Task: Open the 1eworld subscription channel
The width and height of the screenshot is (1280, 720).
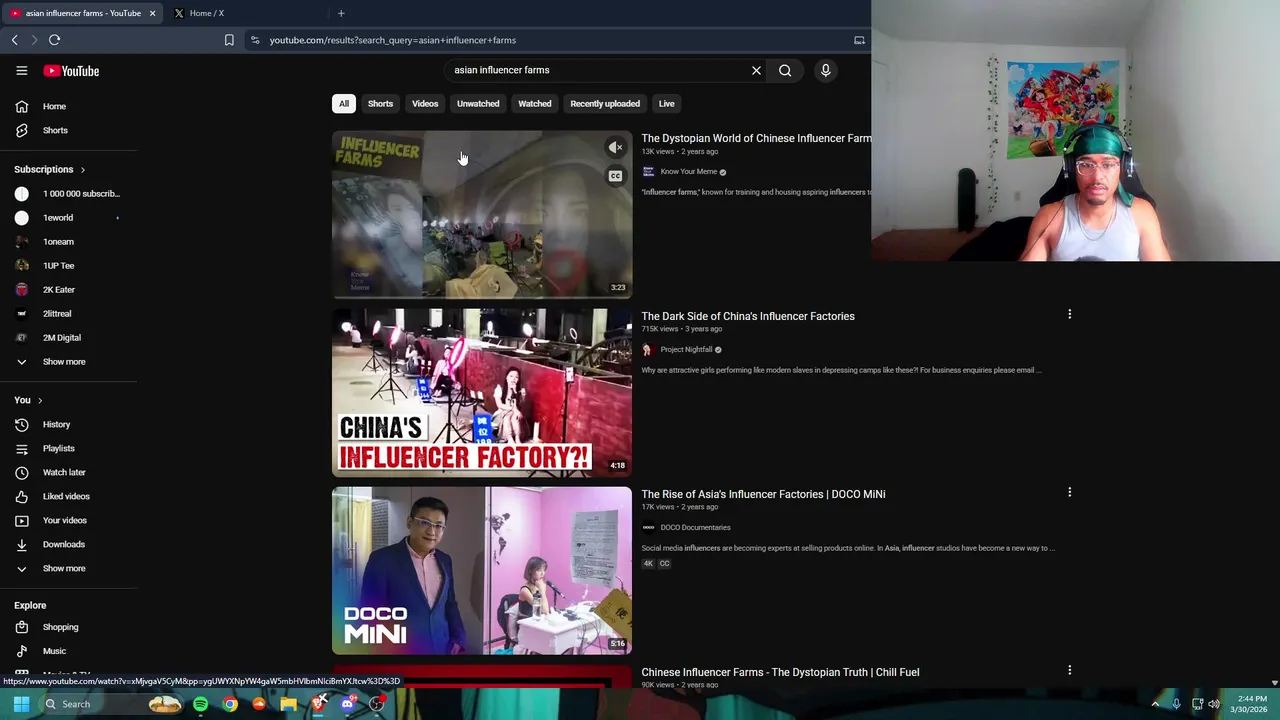Action: tap(58, 217)
